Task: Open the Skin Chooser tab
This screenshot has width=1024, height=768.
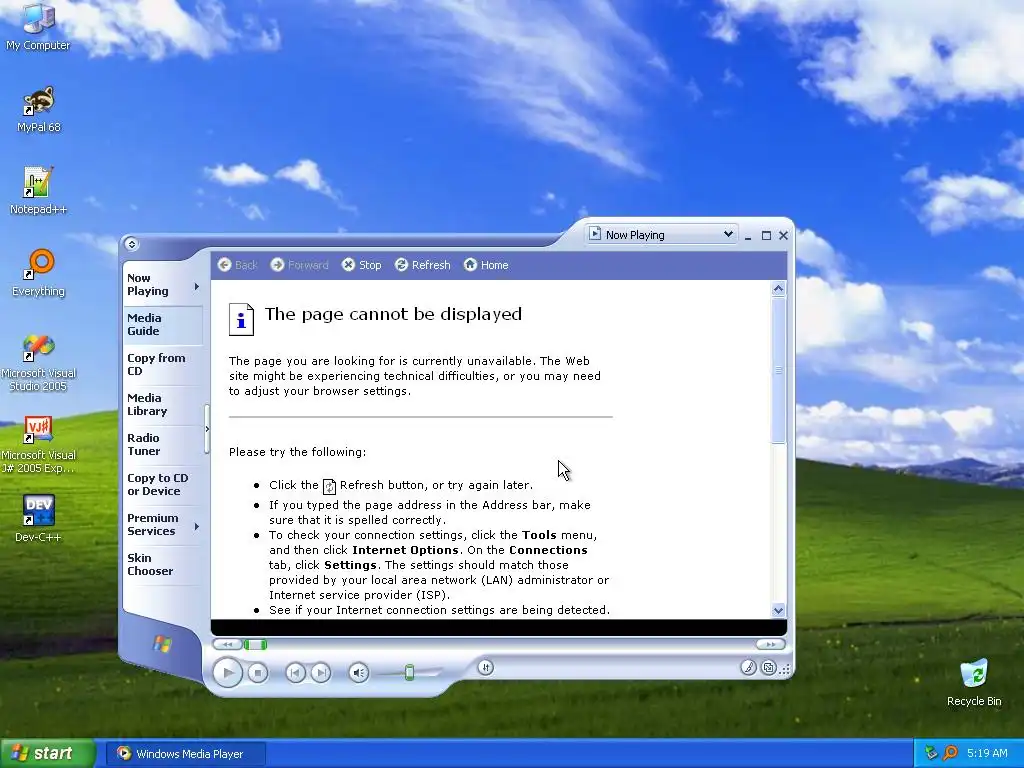Action: 163,564
